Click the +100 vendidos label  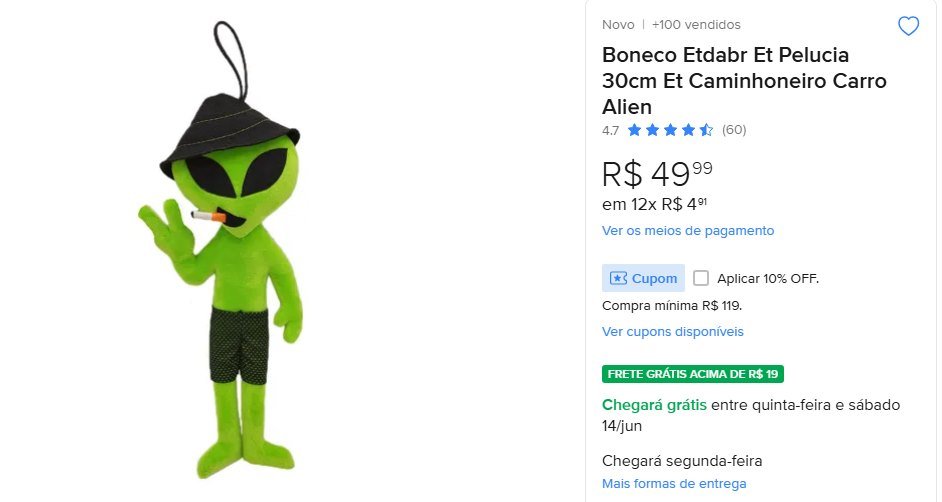(x=696, y=25)
